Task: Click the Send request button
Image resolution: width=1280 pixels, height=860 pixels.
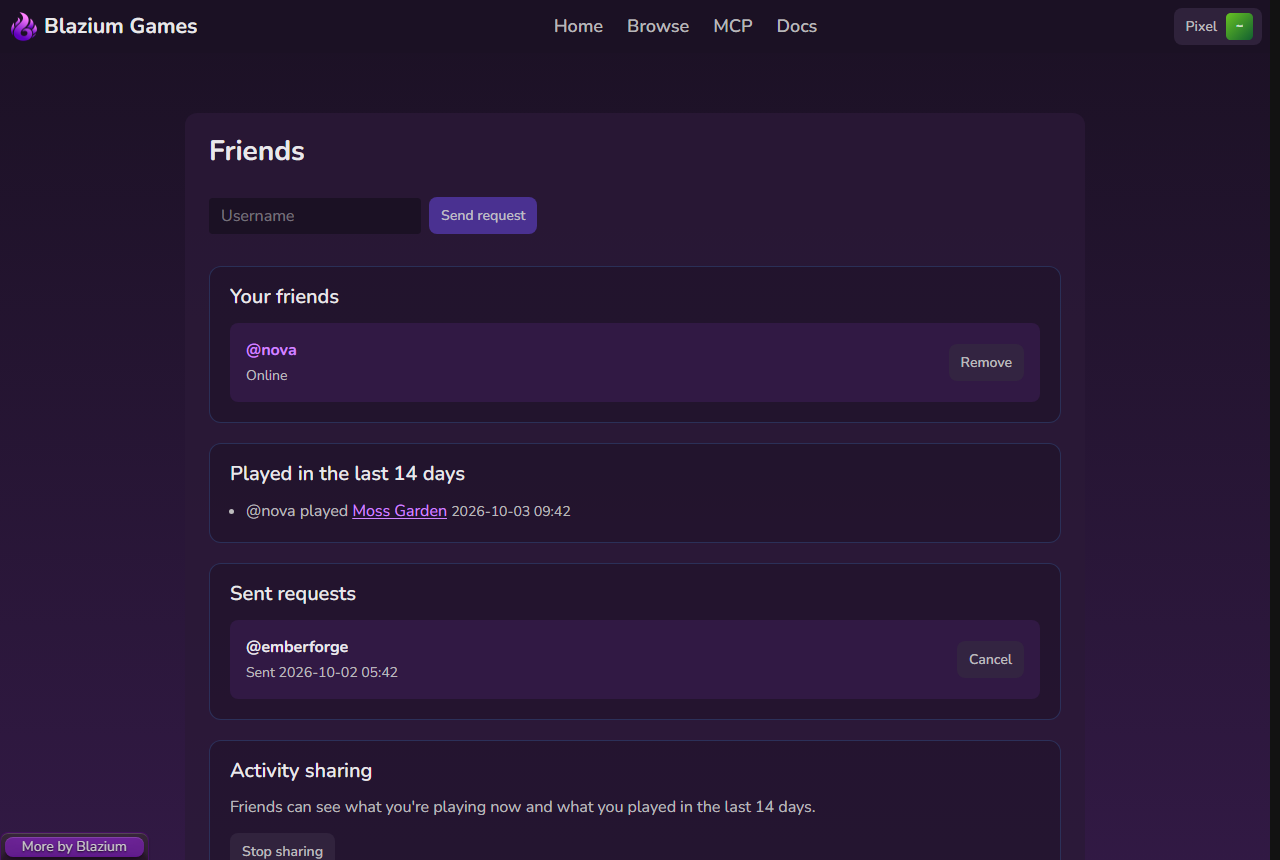Action: [483, 216]
